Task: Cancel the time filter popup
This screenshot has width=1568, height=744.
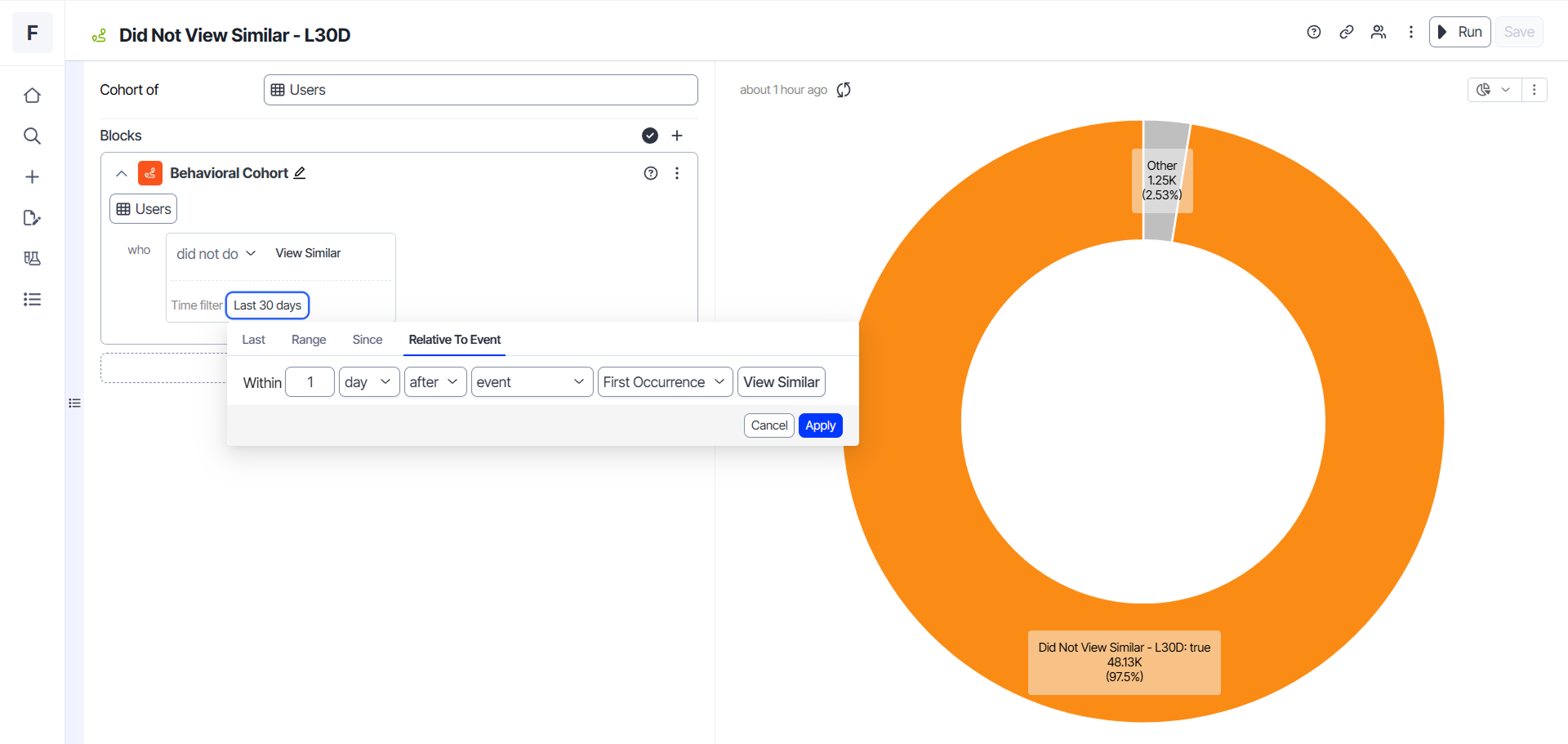Action: [769, 425]
